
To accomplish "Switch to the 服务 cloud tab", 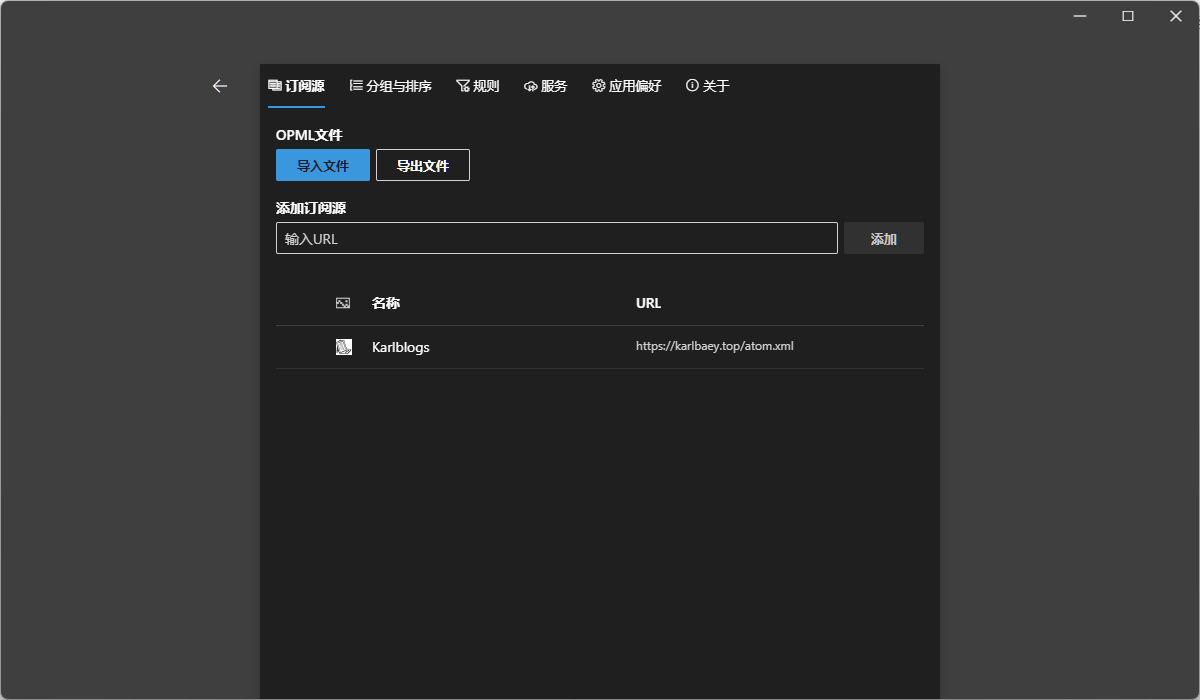I will click(545, 86).
